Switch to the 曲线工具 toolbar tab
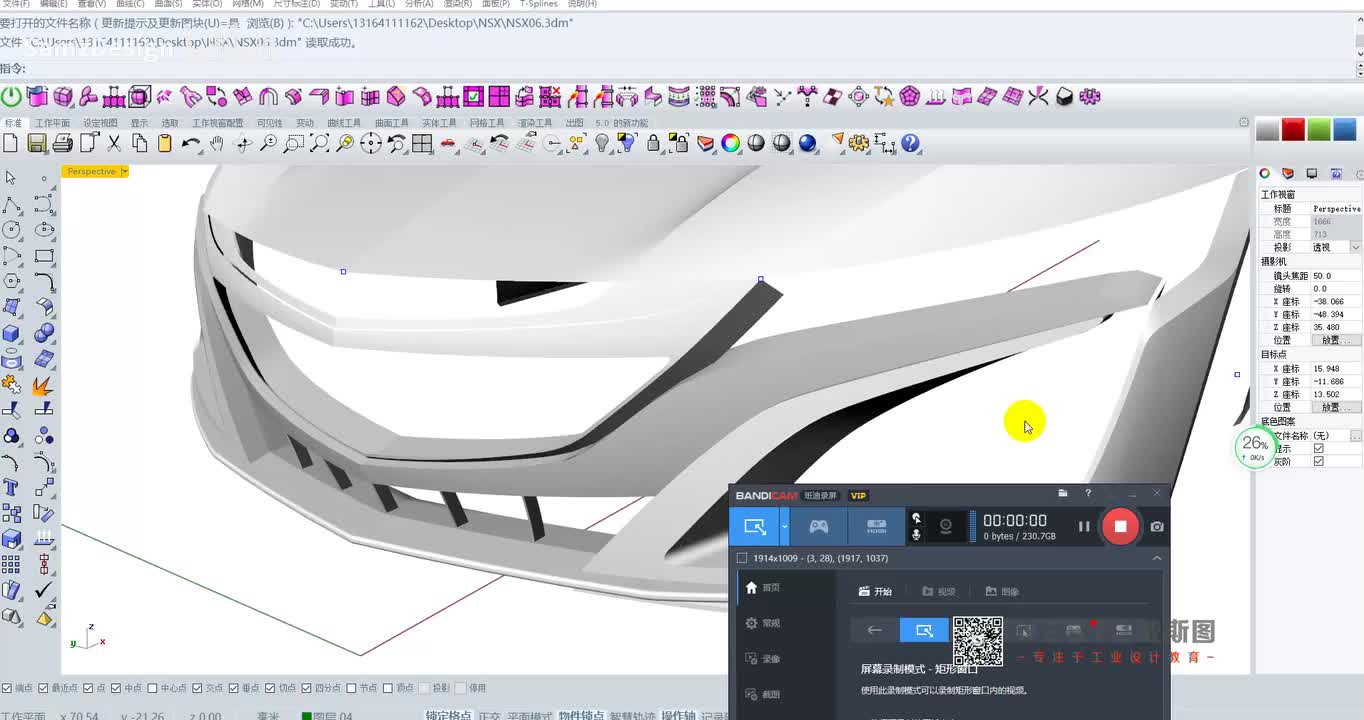 pyautogui.click(x=344, y=123)
